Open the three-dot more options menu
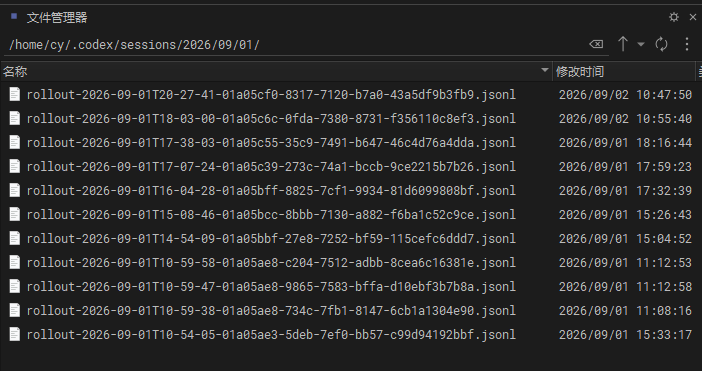The height and width of the screenshot is (371, 702). tap(687, 44)
